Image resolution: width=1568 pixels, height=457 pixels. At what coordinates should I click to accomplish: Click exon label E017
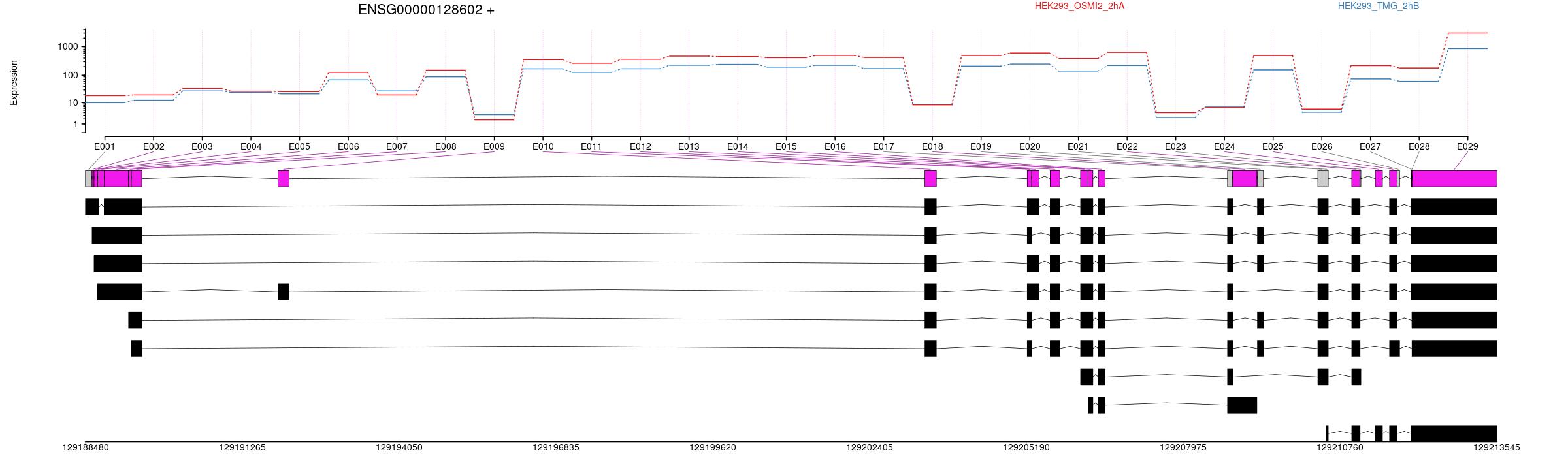click(x=883, y=146)
